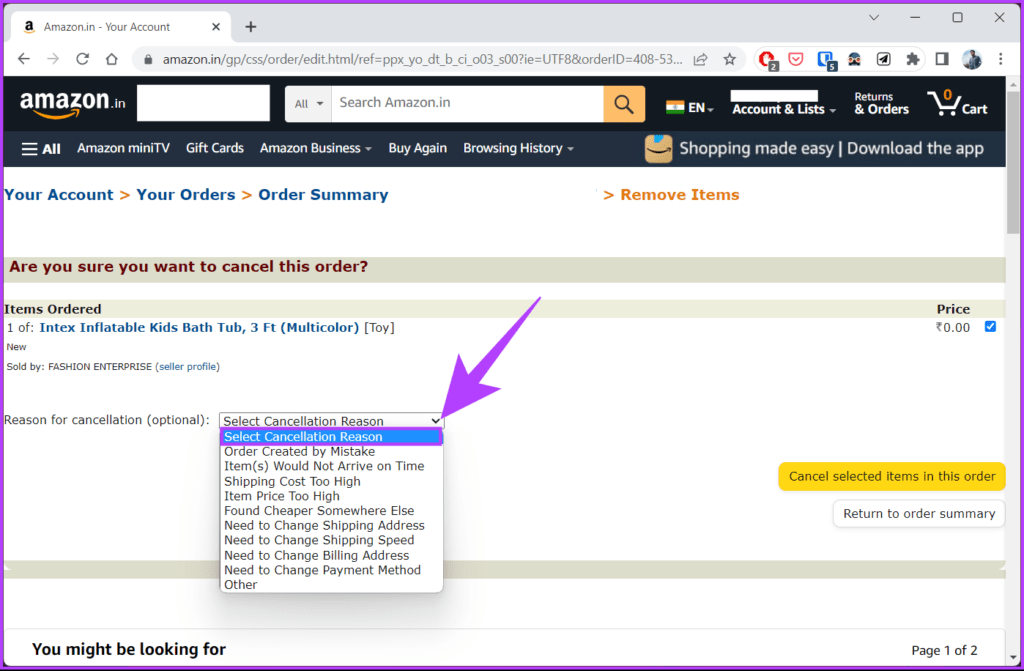
Task: Open the seller profile link
Action: coord(187,367)
